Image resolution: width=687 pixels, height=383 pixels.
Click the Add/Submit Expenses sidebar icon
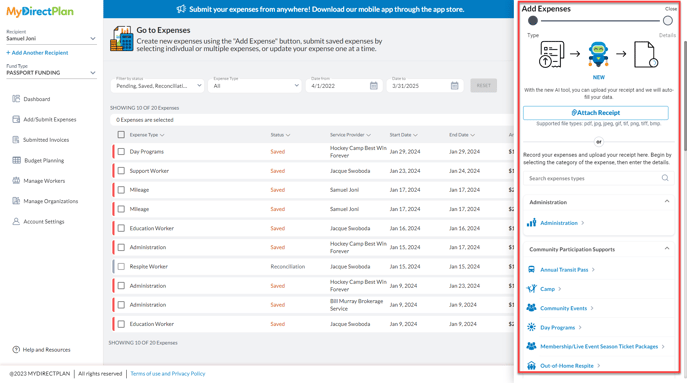coord(16,119)
